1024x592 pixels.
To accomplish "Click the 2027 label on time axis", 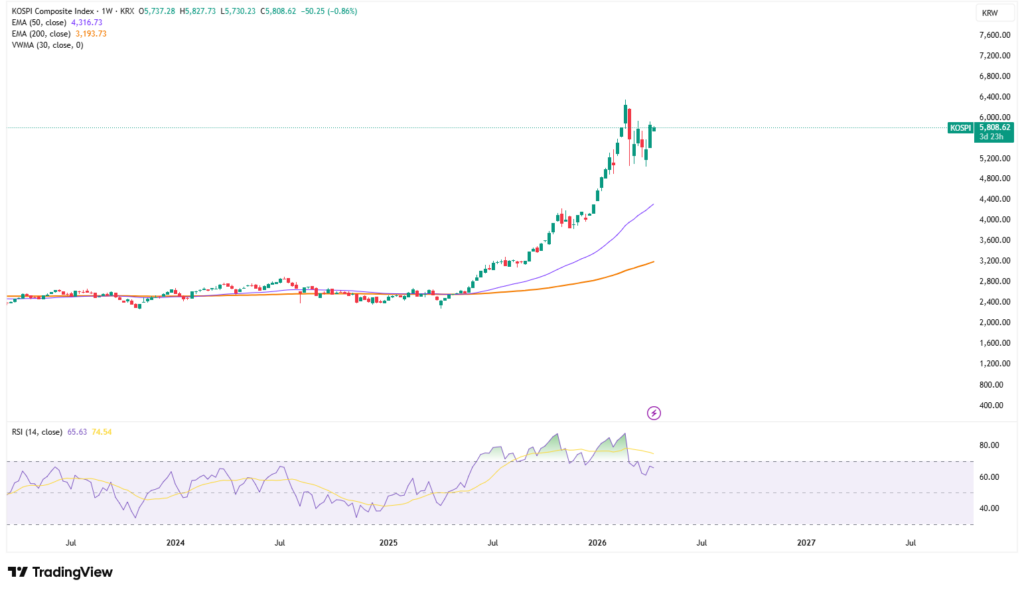I will (x=806, y=543).
